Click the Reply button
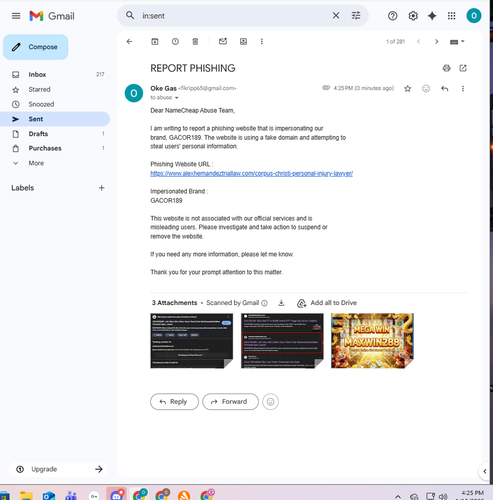 point(174,402)
